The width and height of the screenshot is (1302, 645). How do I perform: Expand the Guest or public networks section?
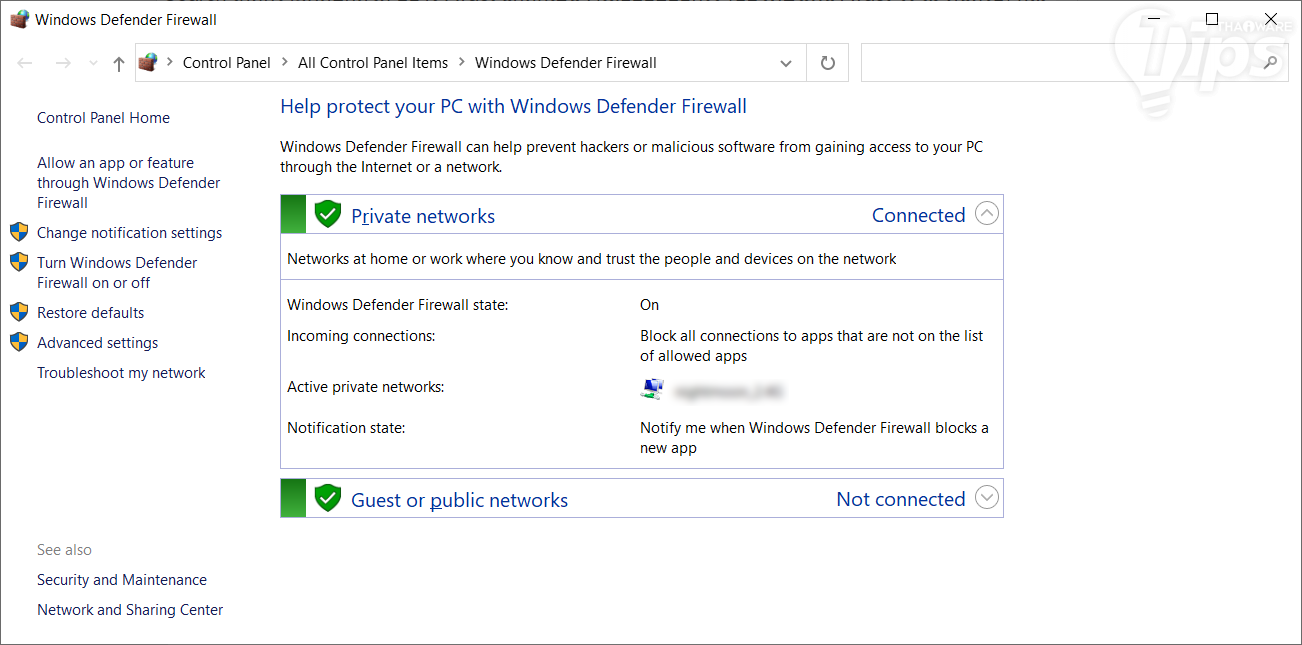pyautogui.click(x=987, y=498)
